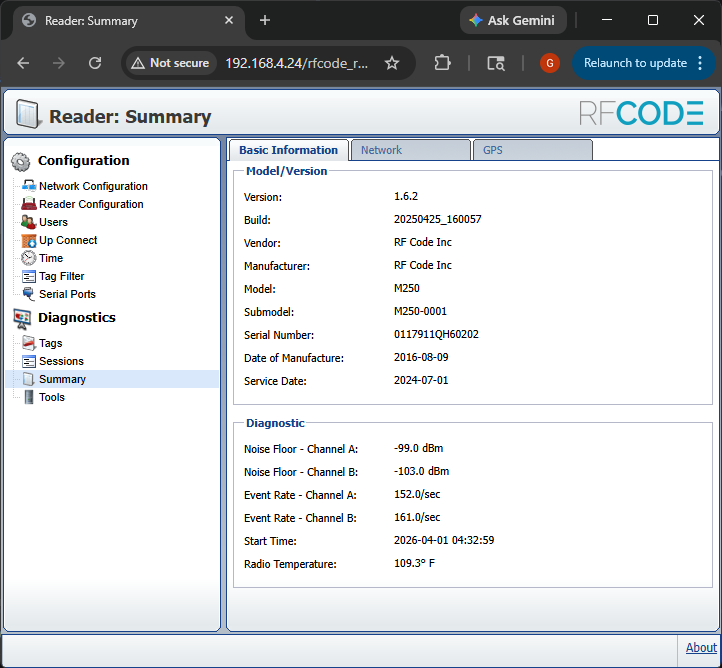
Task: Click the Network Configuration icon in sidebar
Action: pos(28,186)
